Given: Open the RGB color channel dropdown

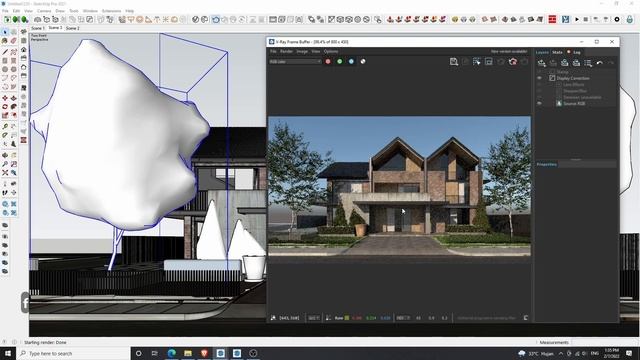Looking at the screenshot, I should click(295, 62).
